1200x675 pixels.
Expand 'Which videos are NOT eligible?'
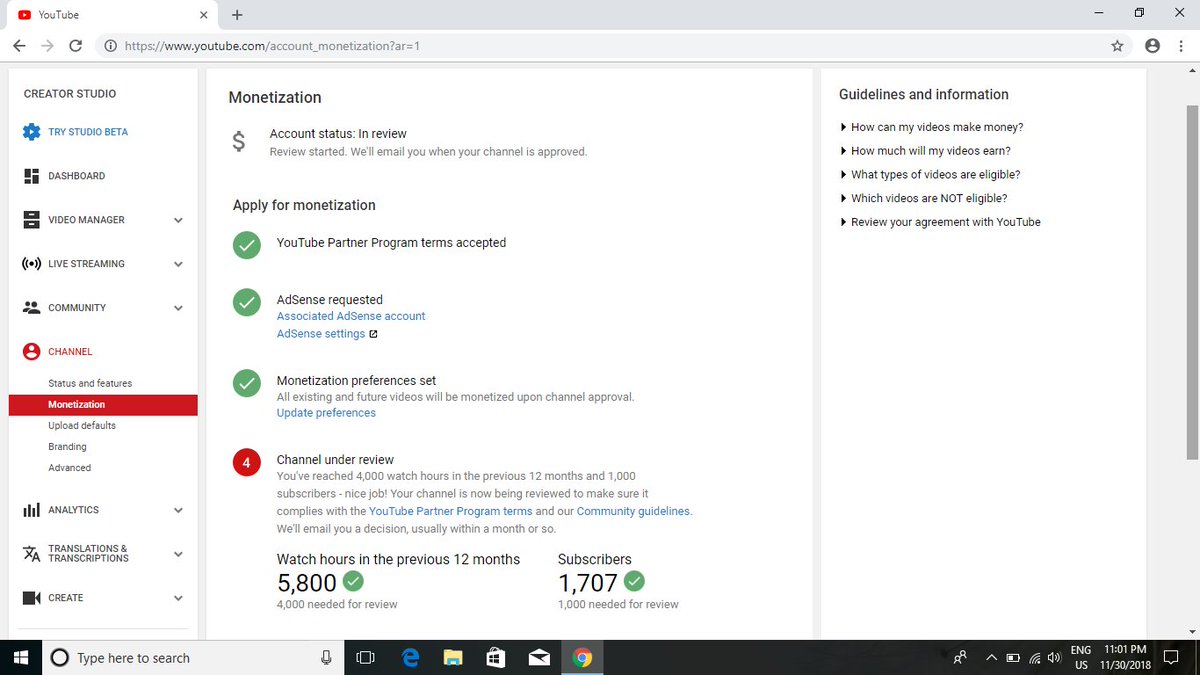pos(924,199)
